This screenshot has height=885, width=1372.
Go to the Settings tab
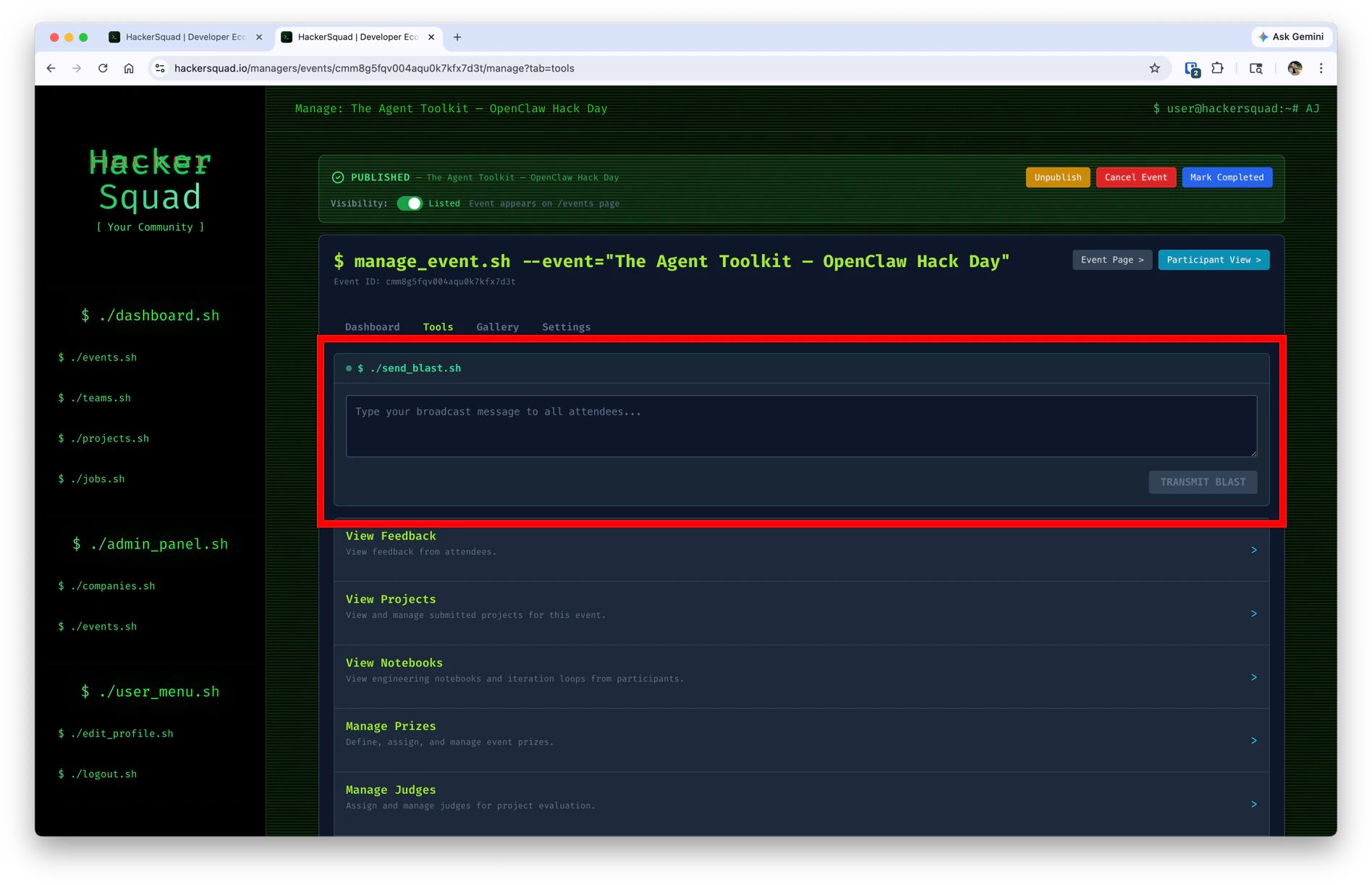(x=566, y=327)
